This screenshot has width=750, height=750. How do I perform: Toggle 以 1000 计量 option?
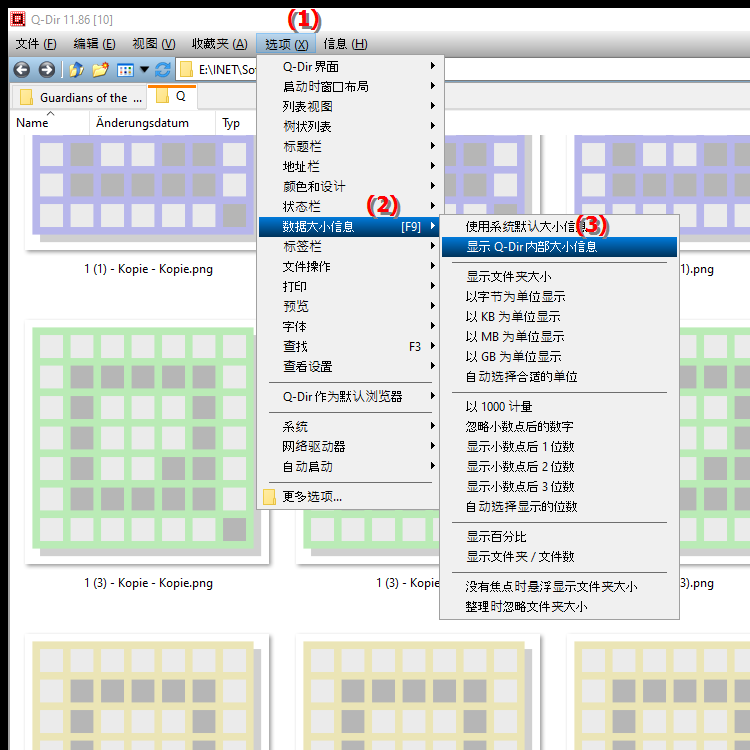point(559,407)
